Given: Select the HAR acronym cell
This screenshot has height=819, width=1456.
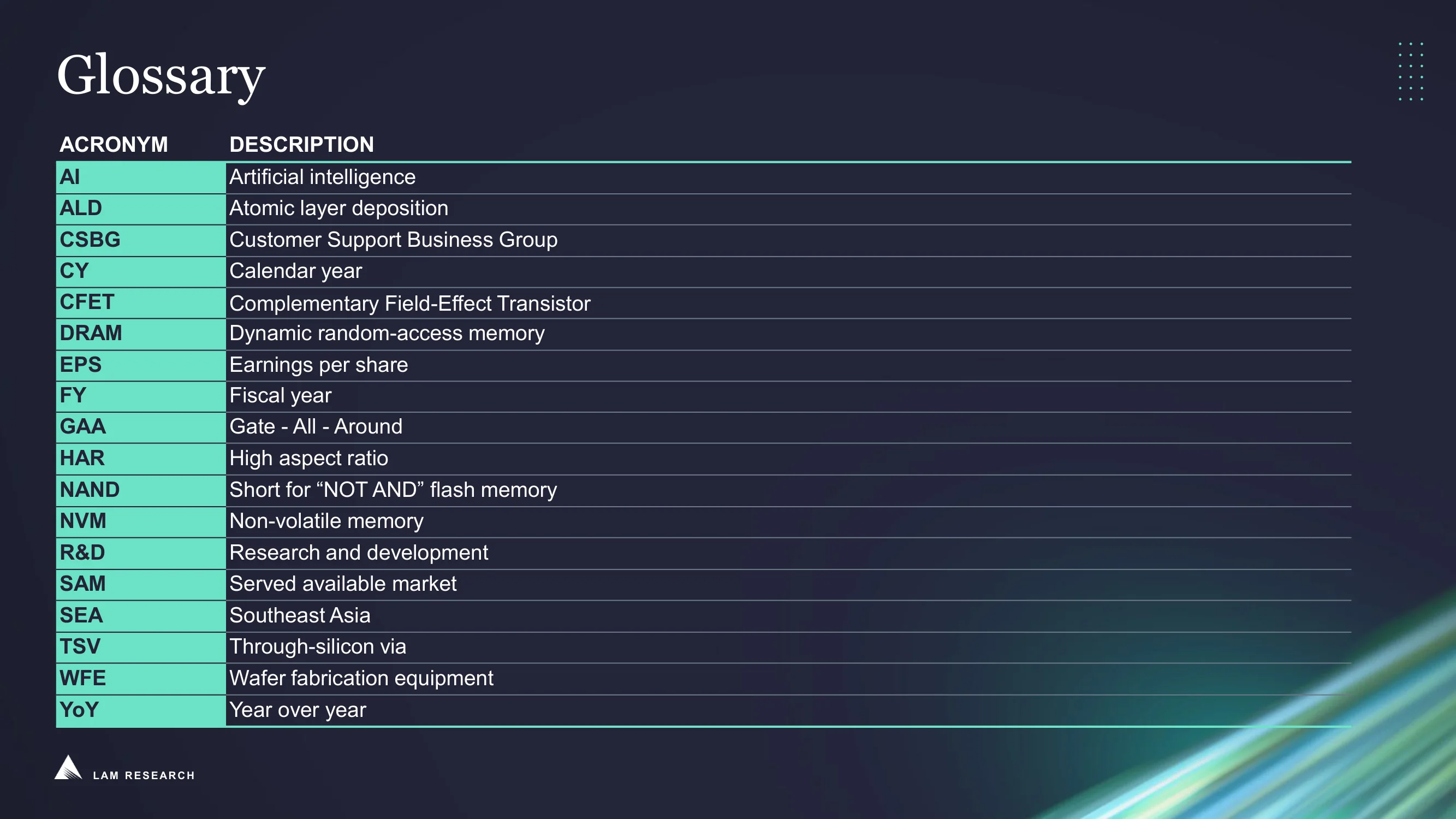Looking at the screenshot, I should tap(141, 459).
